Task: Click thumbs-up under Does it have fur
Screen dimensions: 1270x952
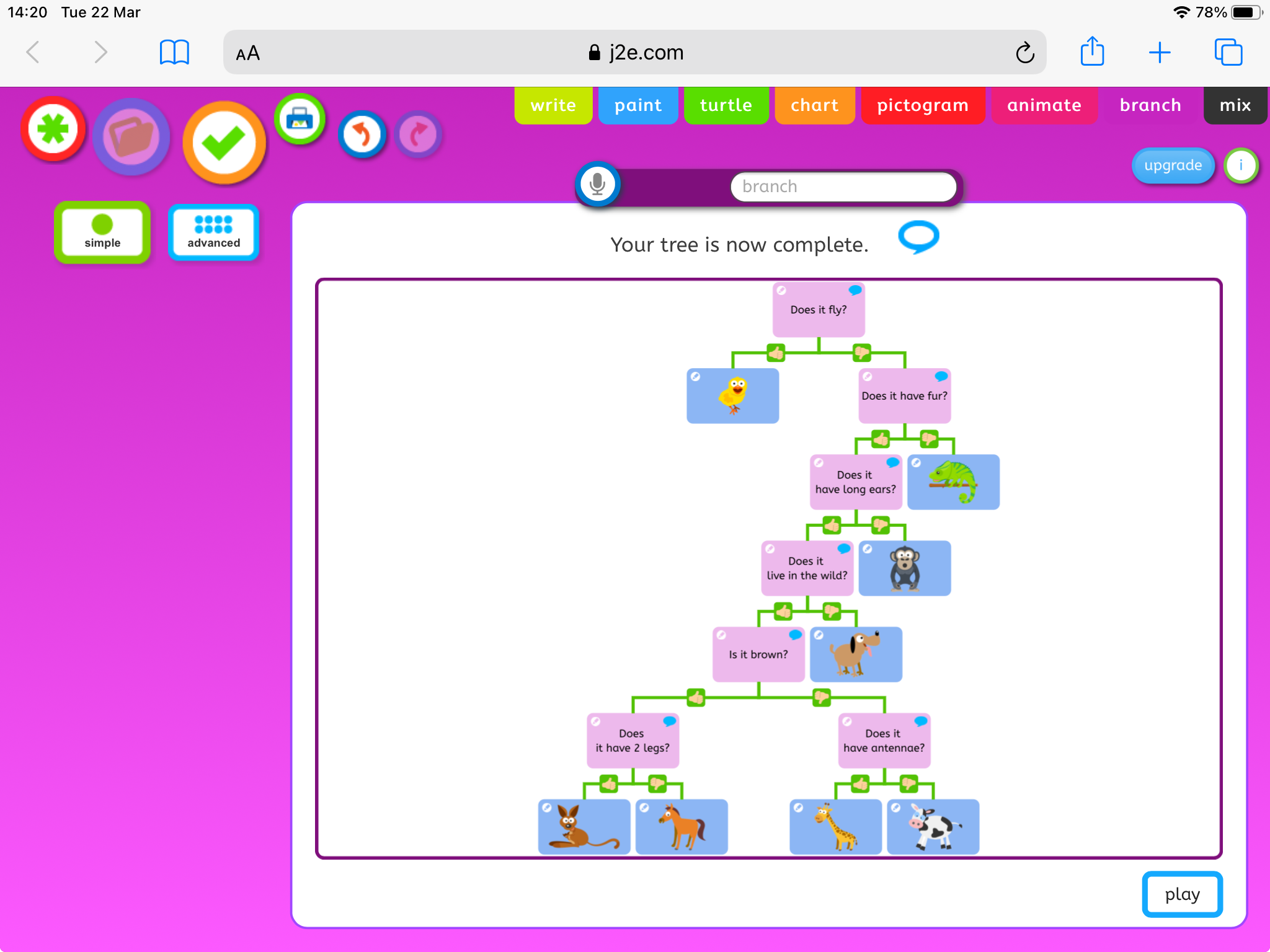Action: pos(881,439)
